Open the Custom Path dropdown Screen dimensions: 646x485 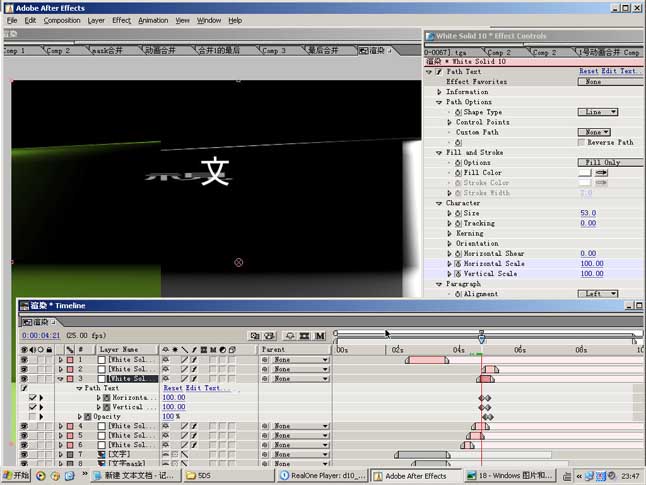(594, 132)
